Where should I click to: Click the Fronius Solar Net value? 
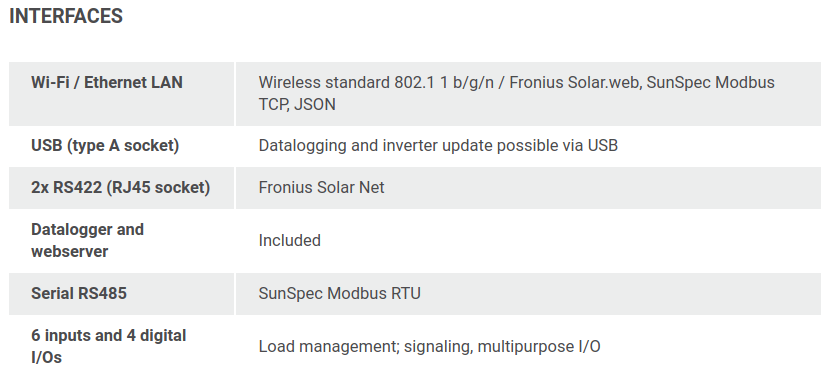pos(321,187)
